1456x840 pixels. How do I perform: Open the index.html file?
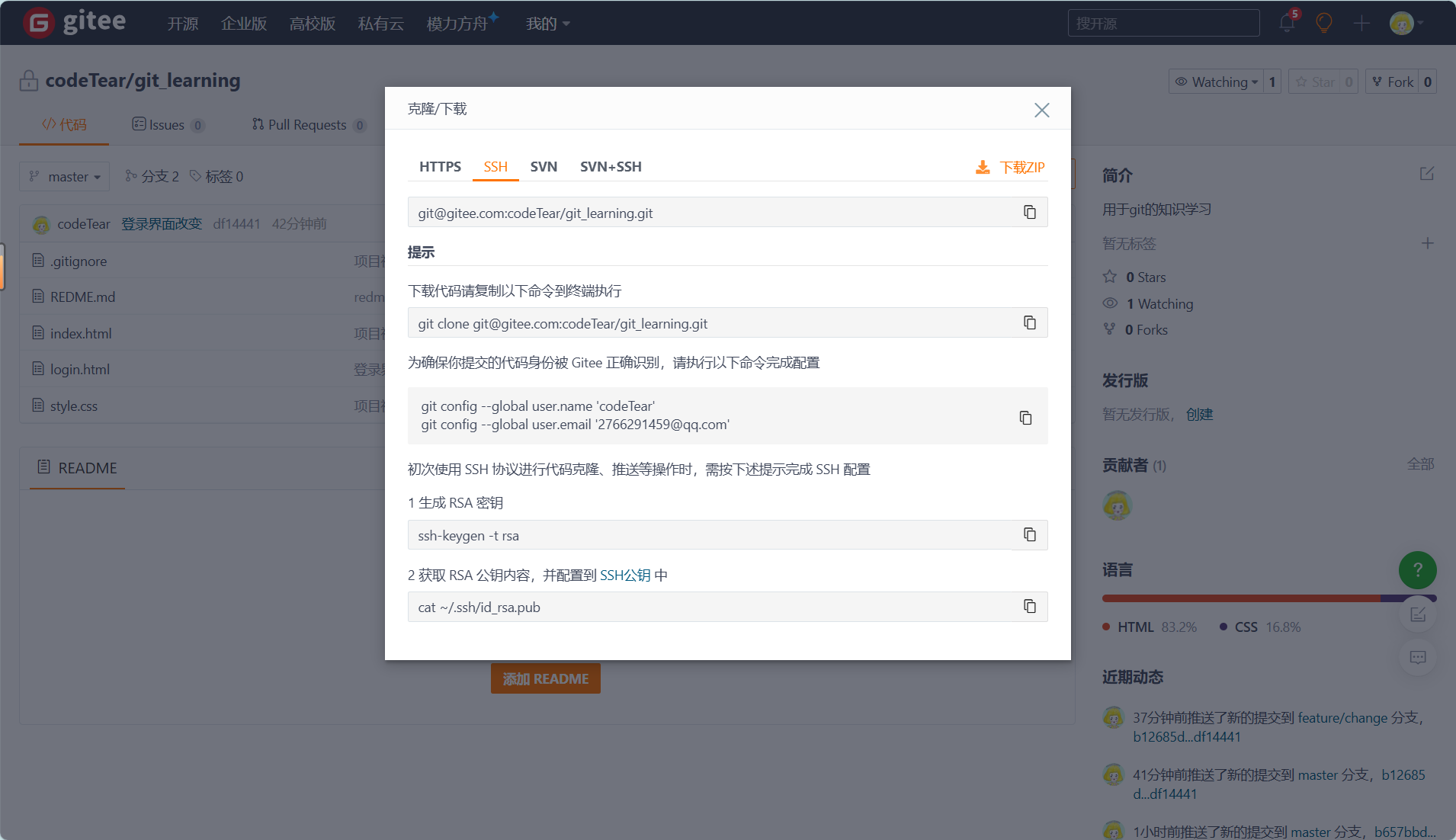[81, 333]
